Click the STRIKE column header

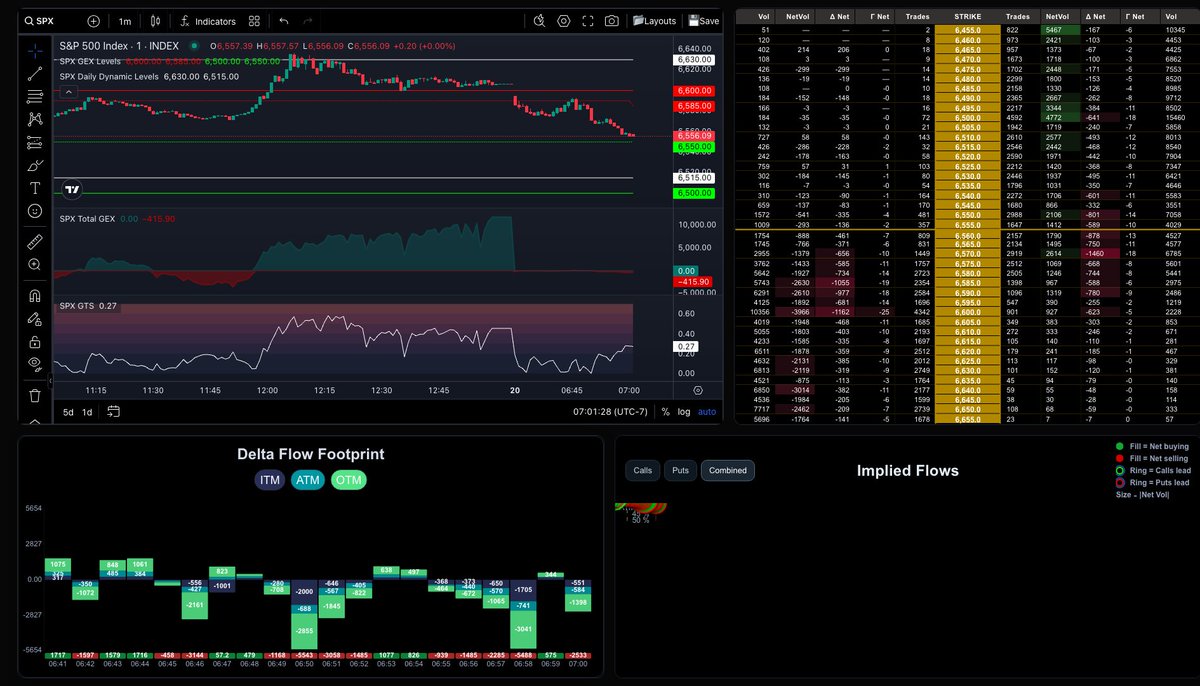point(966,17)
